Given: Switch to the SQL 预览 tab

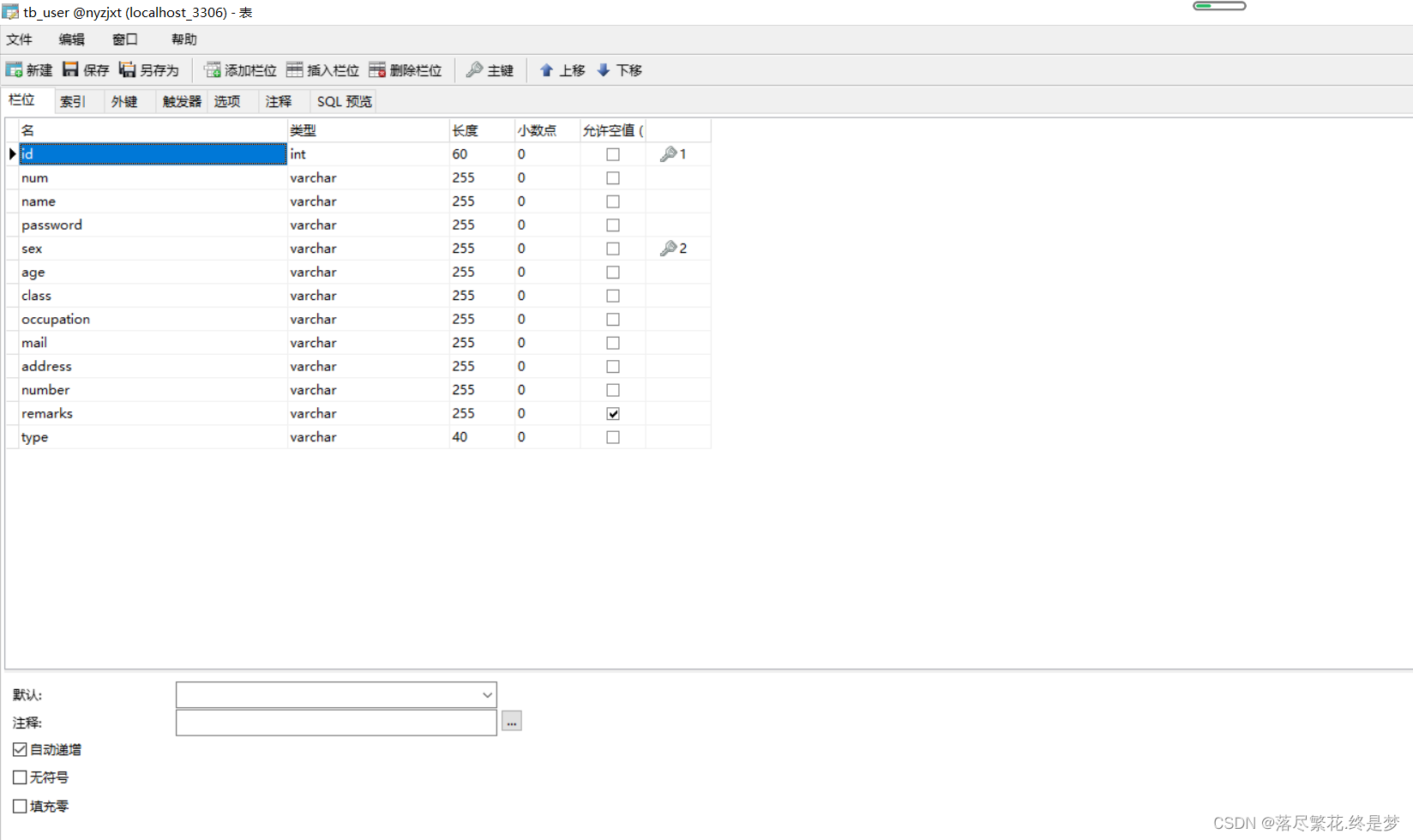Looking at the screenshot, I should click(x=343, y=100).
